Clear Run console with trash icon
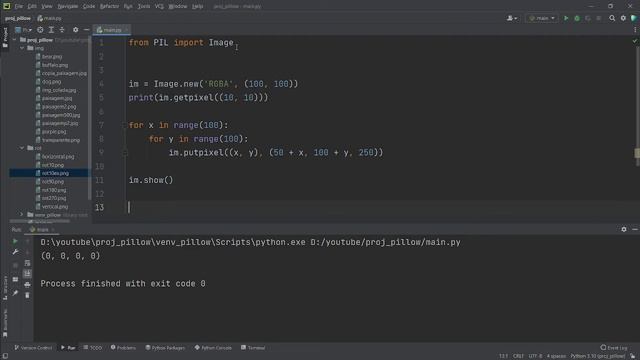This screenshot has width=640, height=360. (27, 295)
